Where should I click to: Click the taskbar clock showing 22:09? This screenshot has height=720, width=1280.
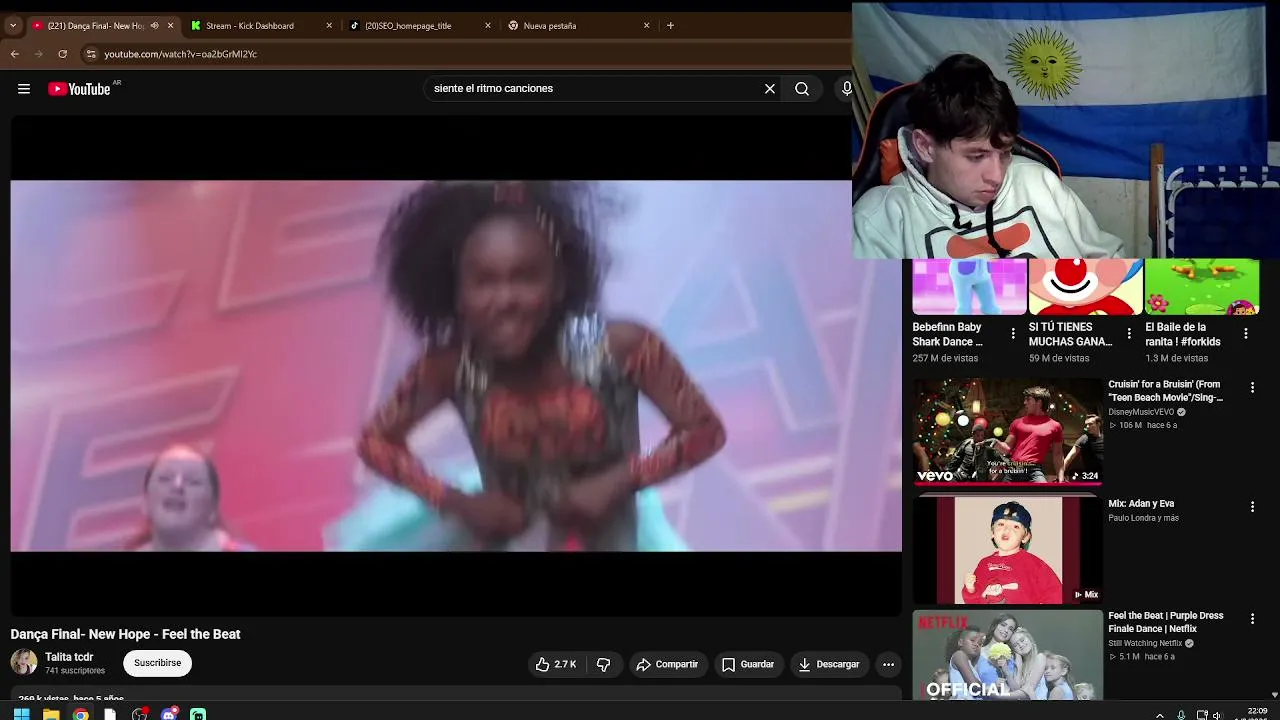[1257, 713]
